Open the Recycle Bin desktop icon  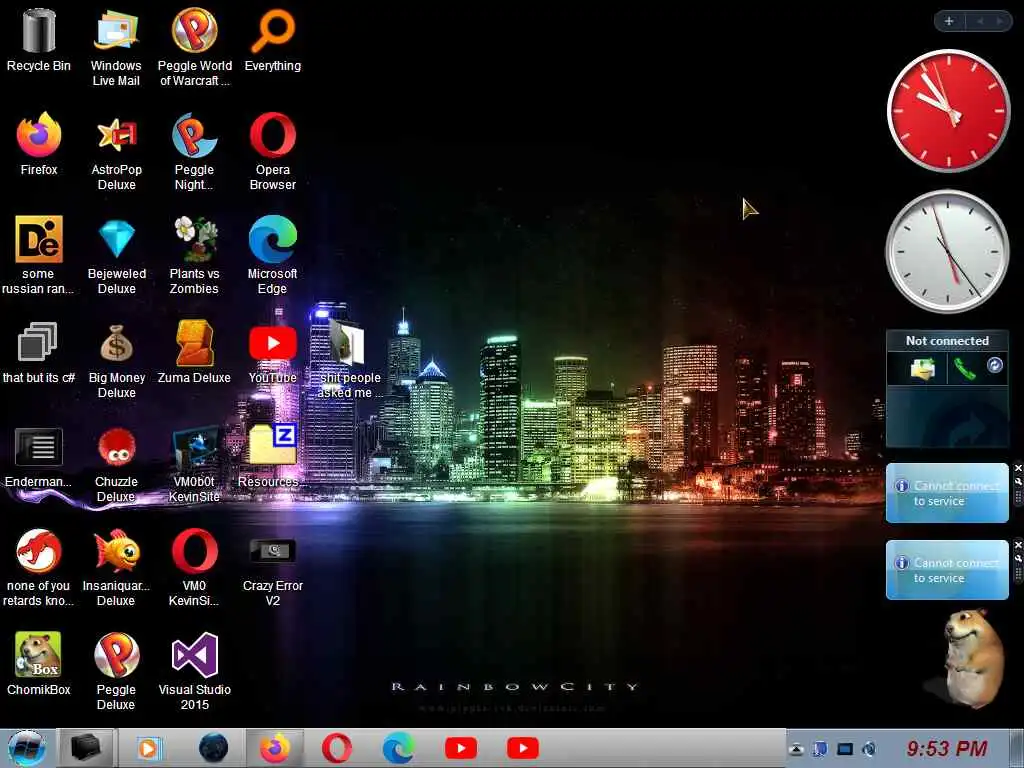point(39,40)
